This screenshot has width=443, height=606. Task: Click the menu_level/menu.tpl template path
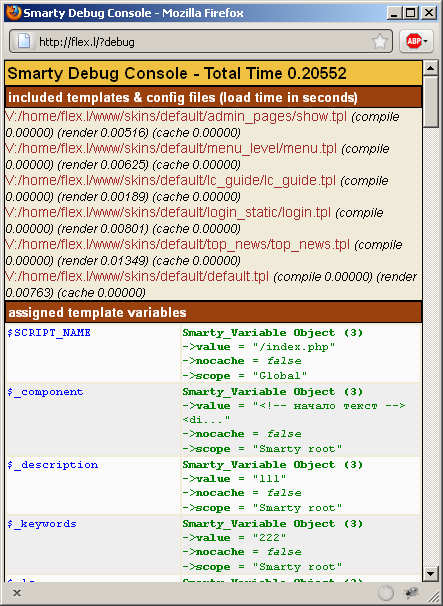[171, 148]
